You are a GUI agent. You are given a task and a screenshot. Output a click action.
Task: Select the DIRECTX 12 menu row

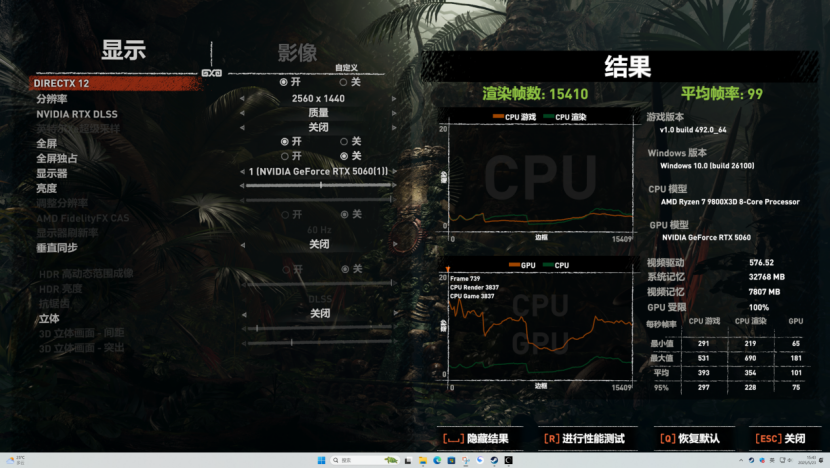pyautogui.click(x=116, y=83)
